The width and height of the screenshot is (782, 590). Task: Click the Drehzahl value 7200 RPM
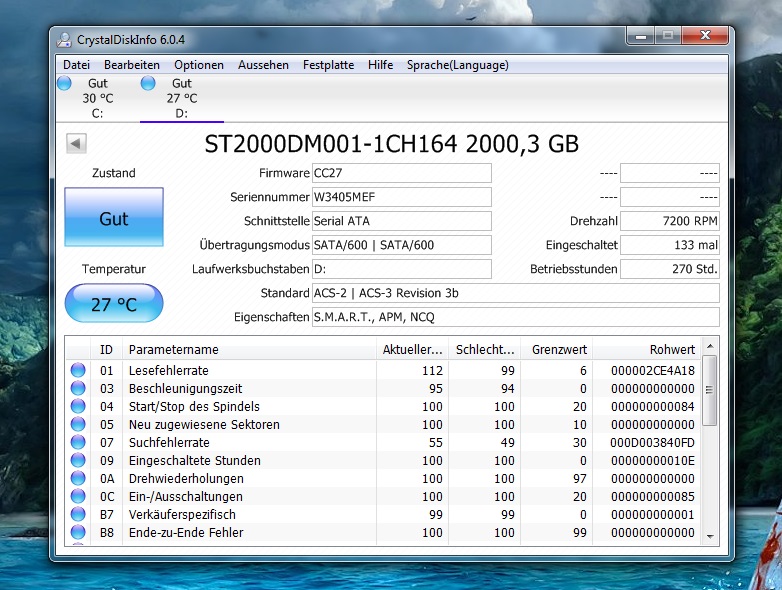(x=670, y=221)
